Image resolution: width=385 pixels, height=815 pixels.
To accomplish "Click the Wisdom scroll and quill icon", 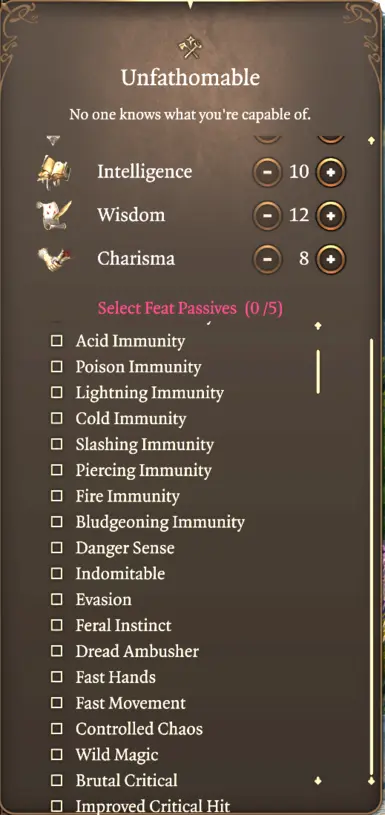I will (x=54, y=215).
